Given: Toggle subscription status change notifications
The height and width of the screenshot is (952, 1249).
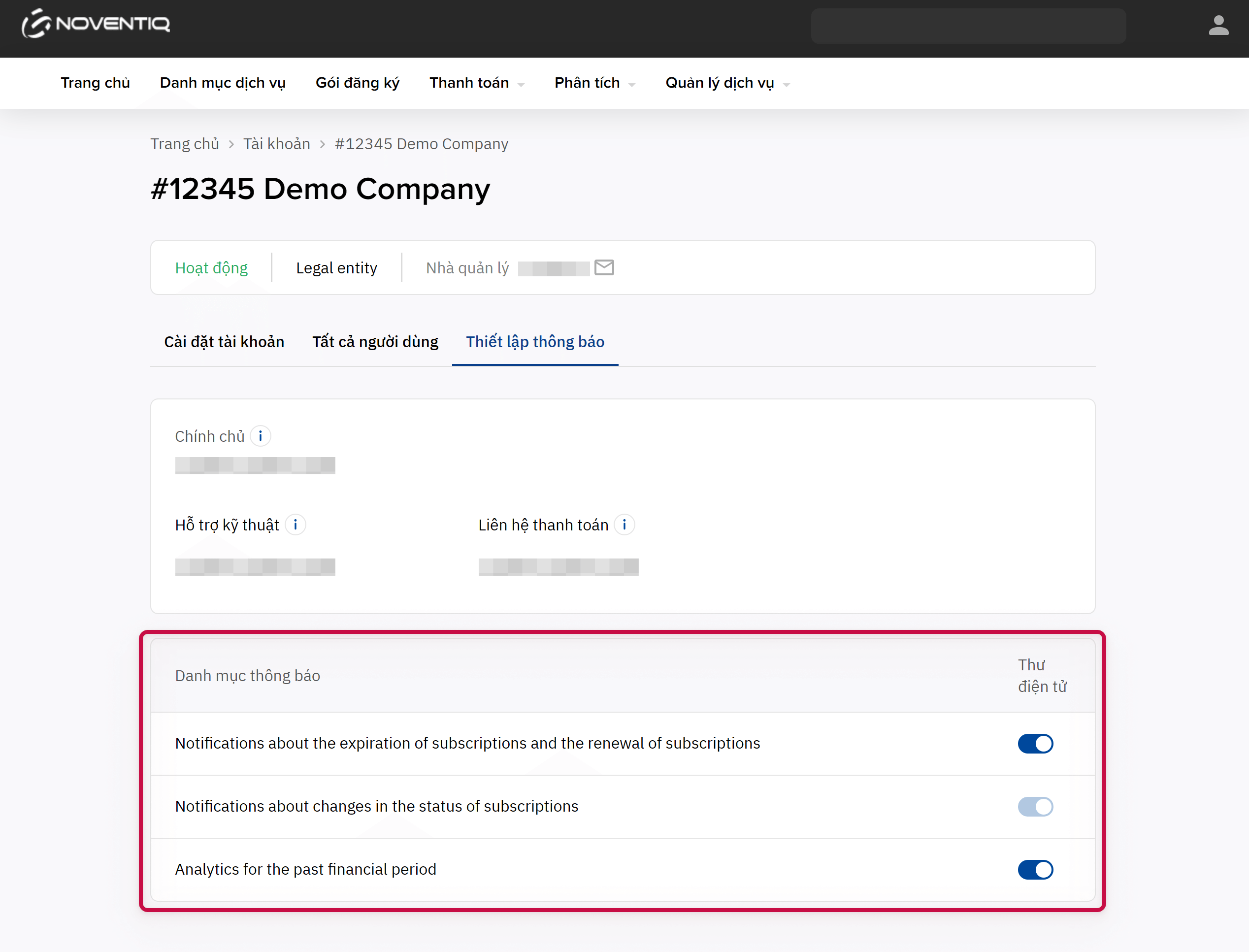Looking at the screenshot, I should coord(1035,806).
